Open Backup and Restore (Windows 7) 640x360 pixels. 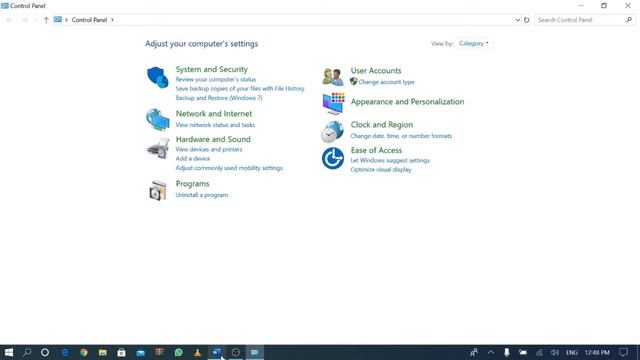tap(219, 98)
